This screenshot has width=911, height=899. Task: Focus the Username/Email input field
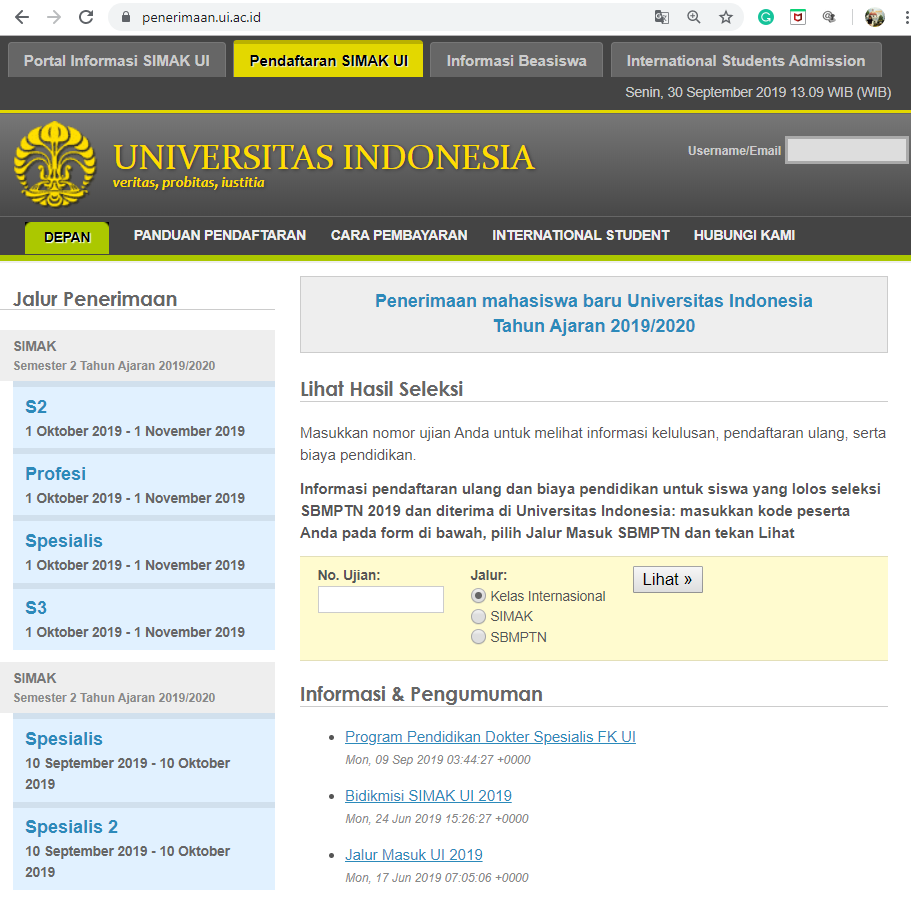(847, 151)
